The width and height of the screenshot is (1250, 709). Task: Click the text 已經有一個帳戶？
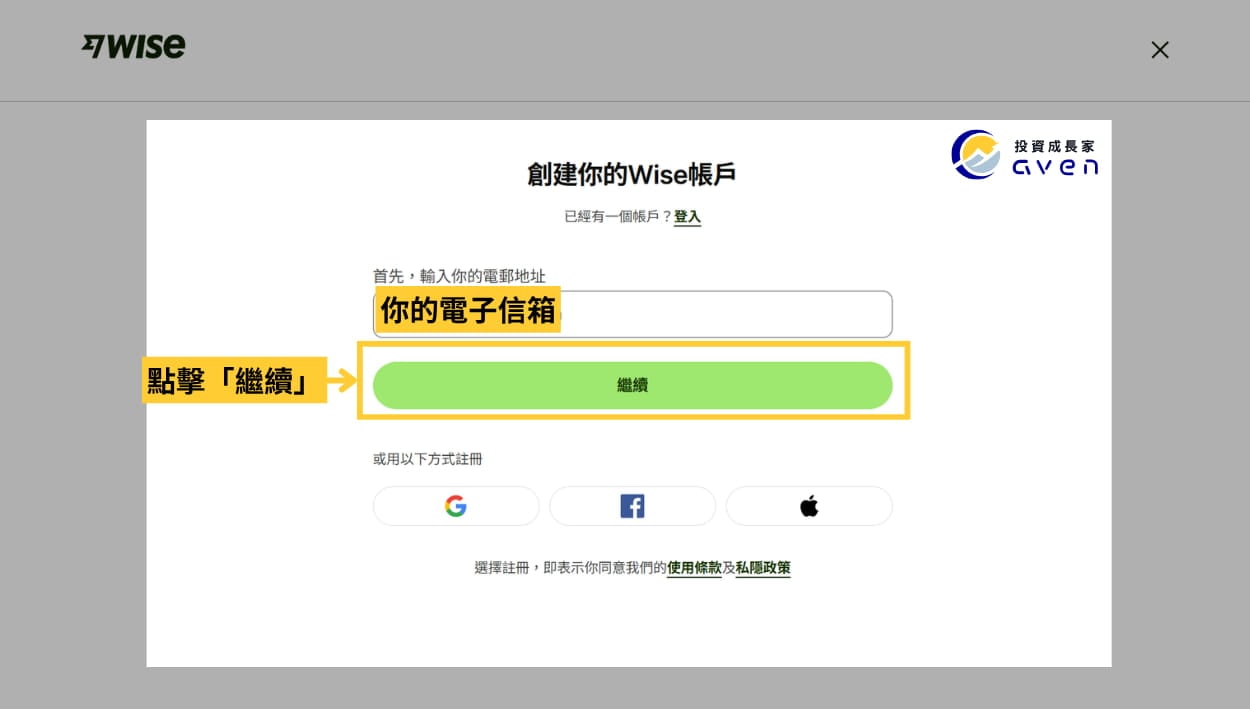618,216
